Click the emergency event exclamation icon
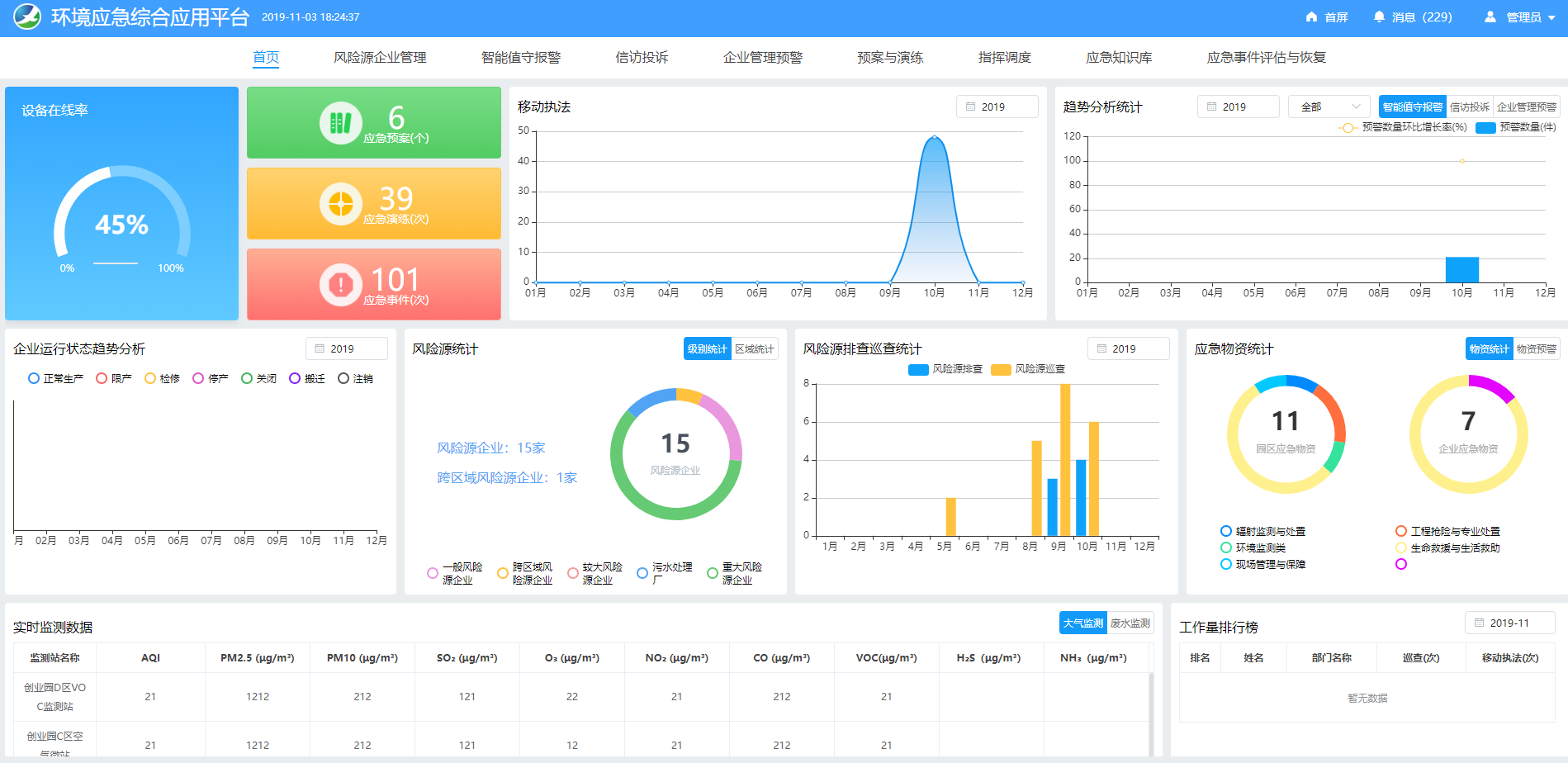Screen dimensions: 1568x763 coord(341,285)
